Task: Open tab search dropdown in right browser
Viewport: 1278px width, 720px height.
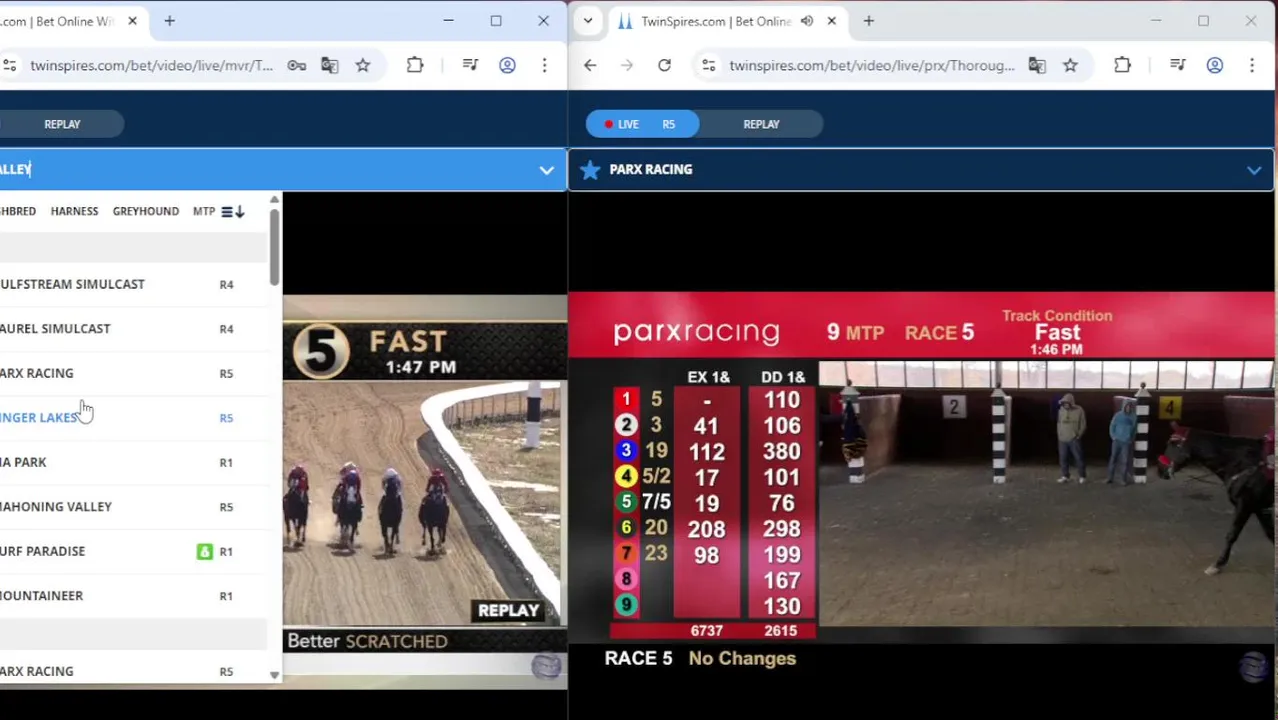Action: 588,21
